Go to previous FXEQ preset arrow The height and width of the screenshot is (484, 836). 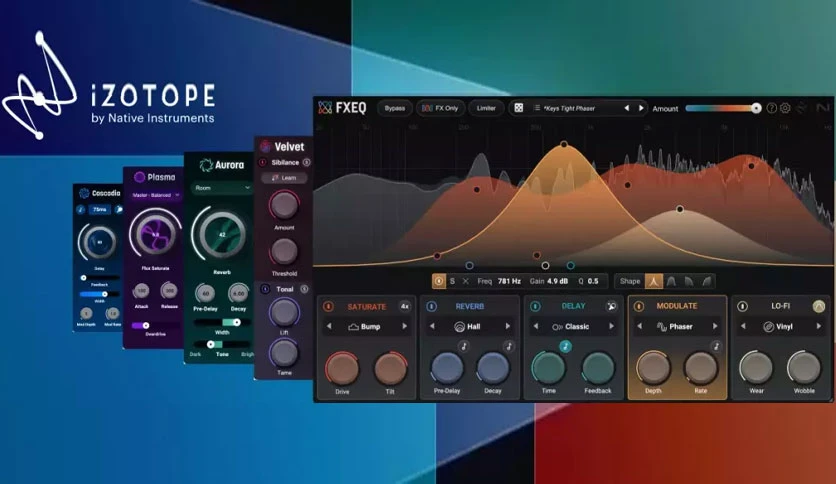pyautogui.click(x=626, y=108)
